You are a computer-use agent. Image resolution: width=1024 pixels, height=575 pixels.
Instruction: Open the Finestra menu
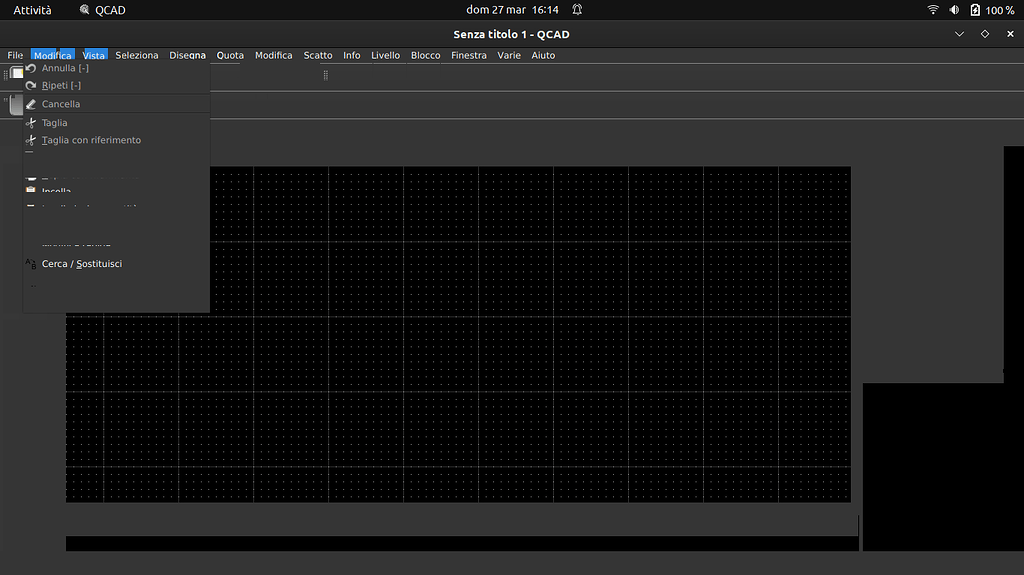pyautogui.click(x=469, y=56)
